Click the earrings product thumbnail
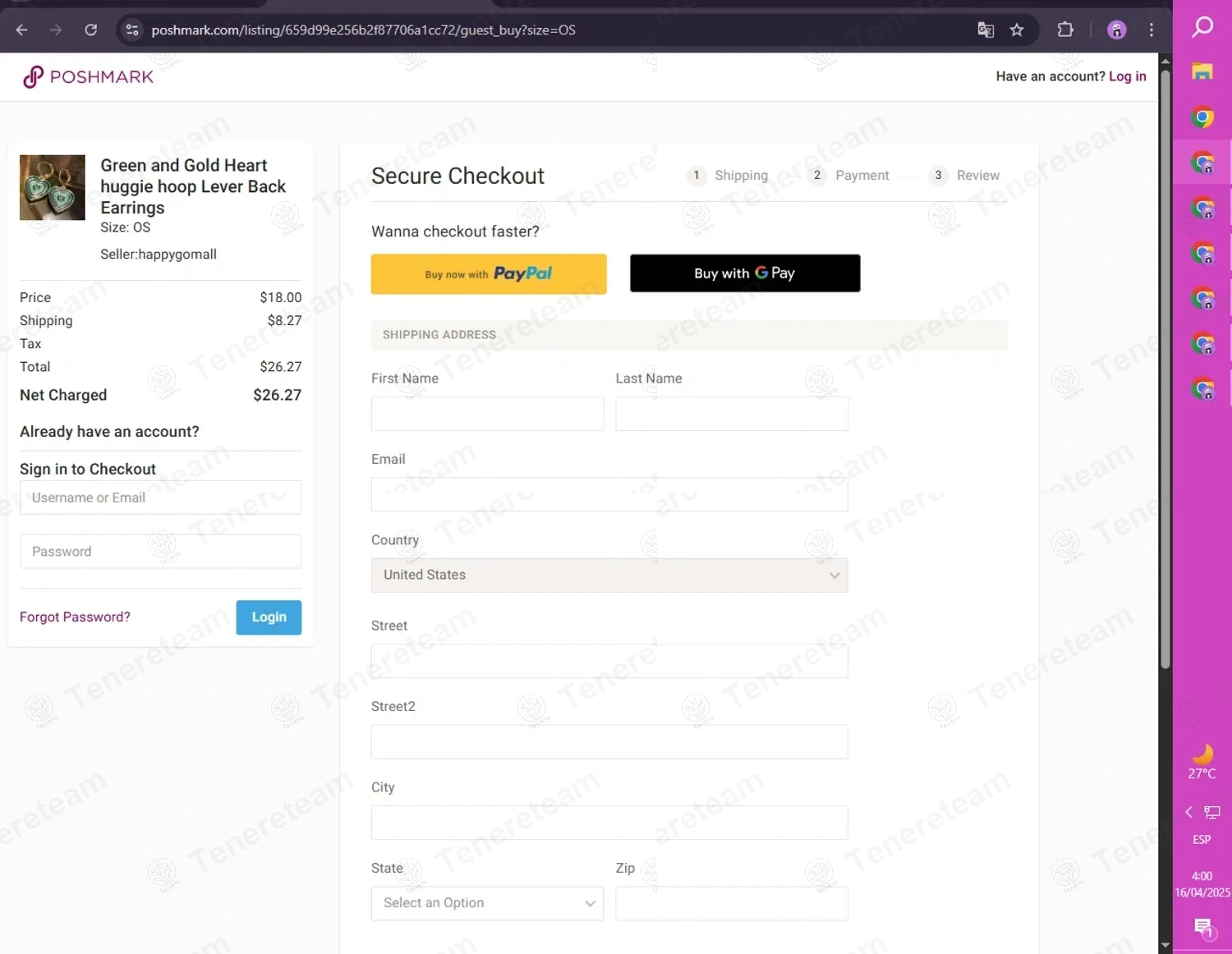This screenshot has width=1232, height=954. [53, 188]
